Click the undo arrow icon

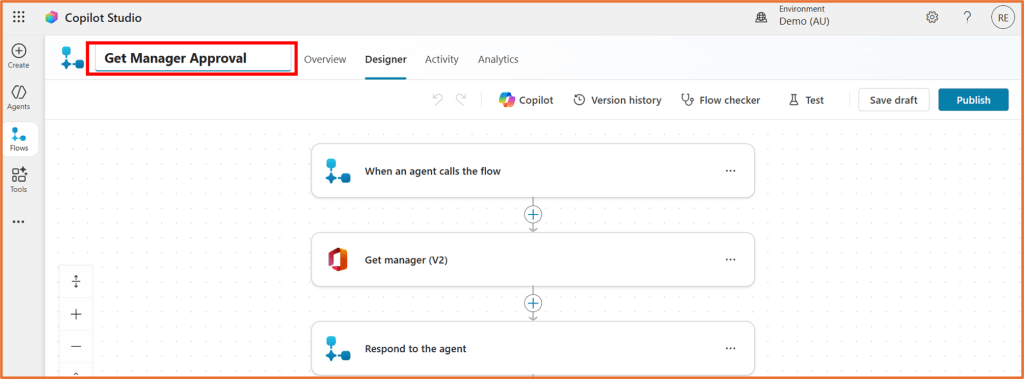tap(438, 100)
